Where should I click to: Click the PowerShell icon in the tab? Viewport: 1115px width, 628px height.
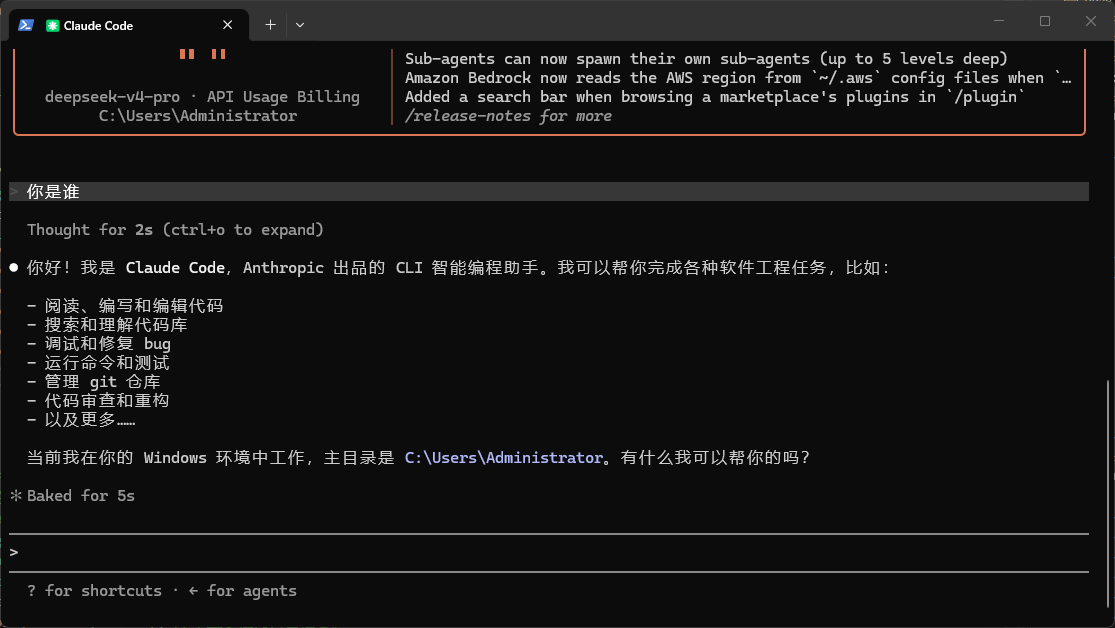pos(26,25)
